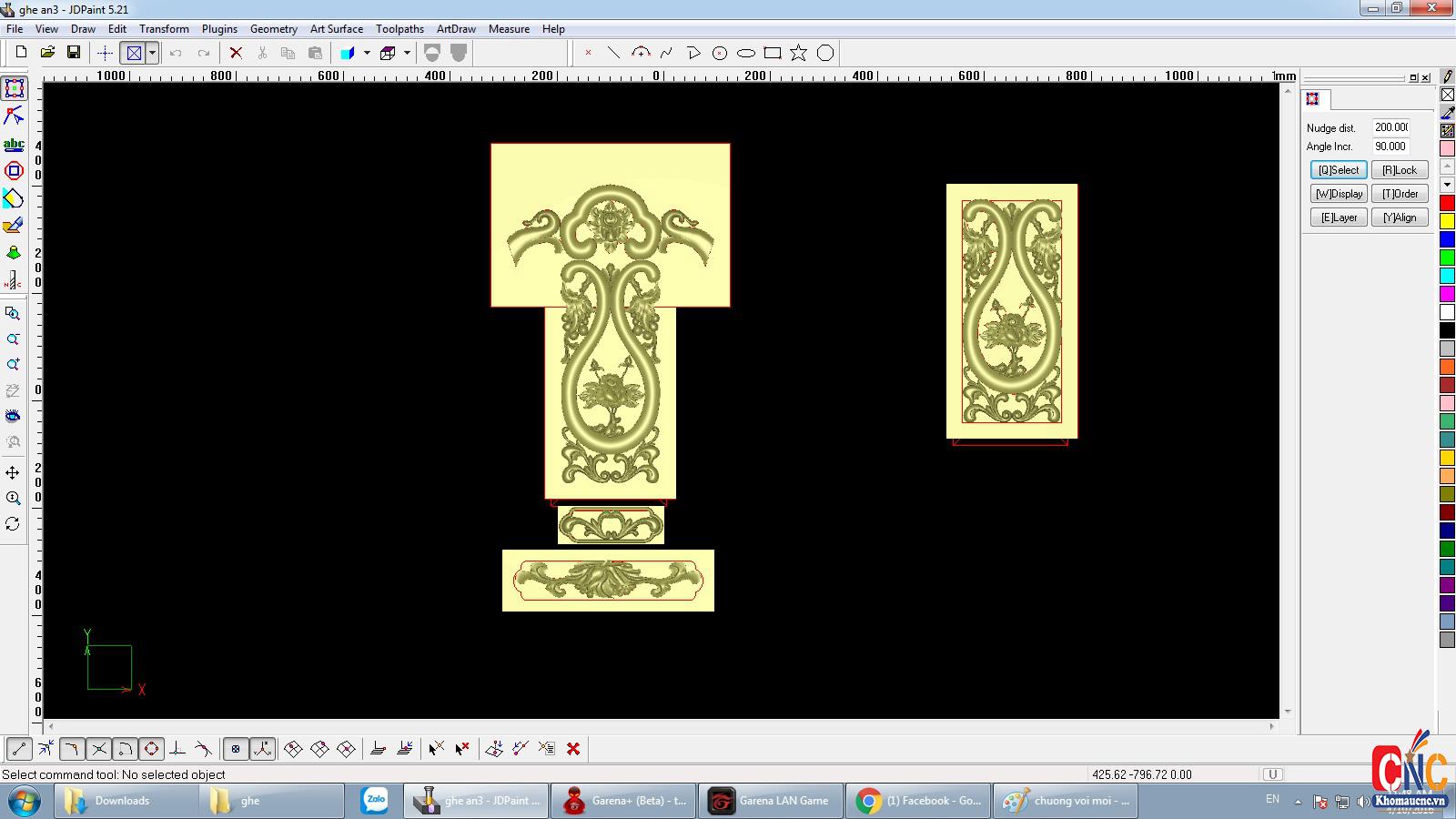Toggle the intersection snap button

tap(99, 749)
